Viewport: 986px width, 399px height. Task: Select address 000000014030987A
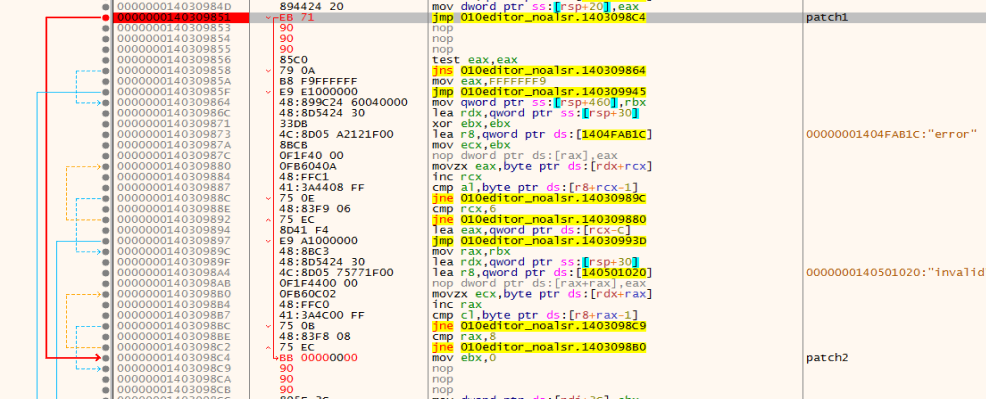[x=174, y=145]
